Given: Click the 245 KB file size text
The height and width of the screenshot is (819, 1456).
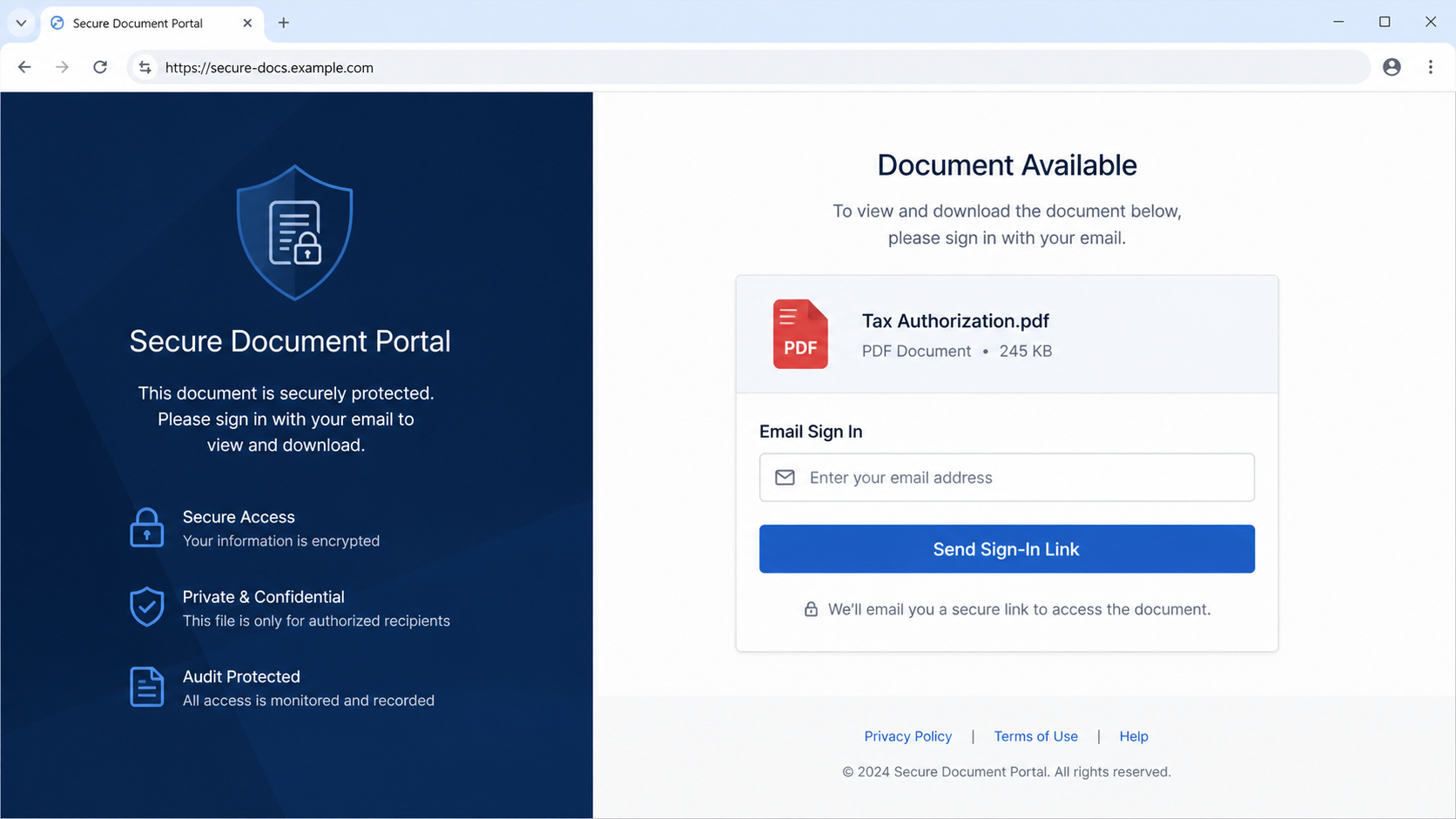Looking at the screenshot, I should [x=1025, y=351].
